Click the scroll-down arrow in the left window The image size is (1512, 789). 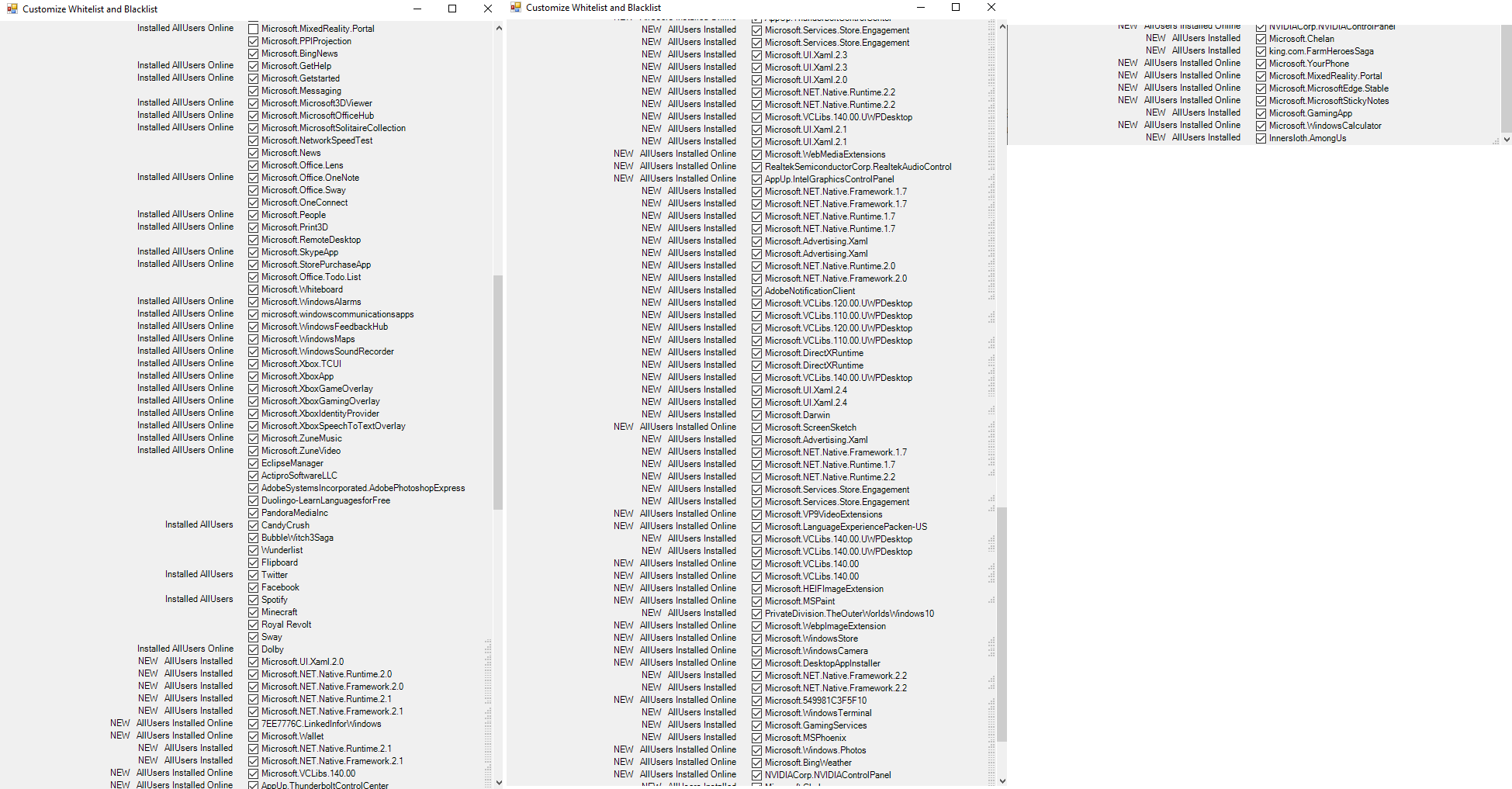498,783
